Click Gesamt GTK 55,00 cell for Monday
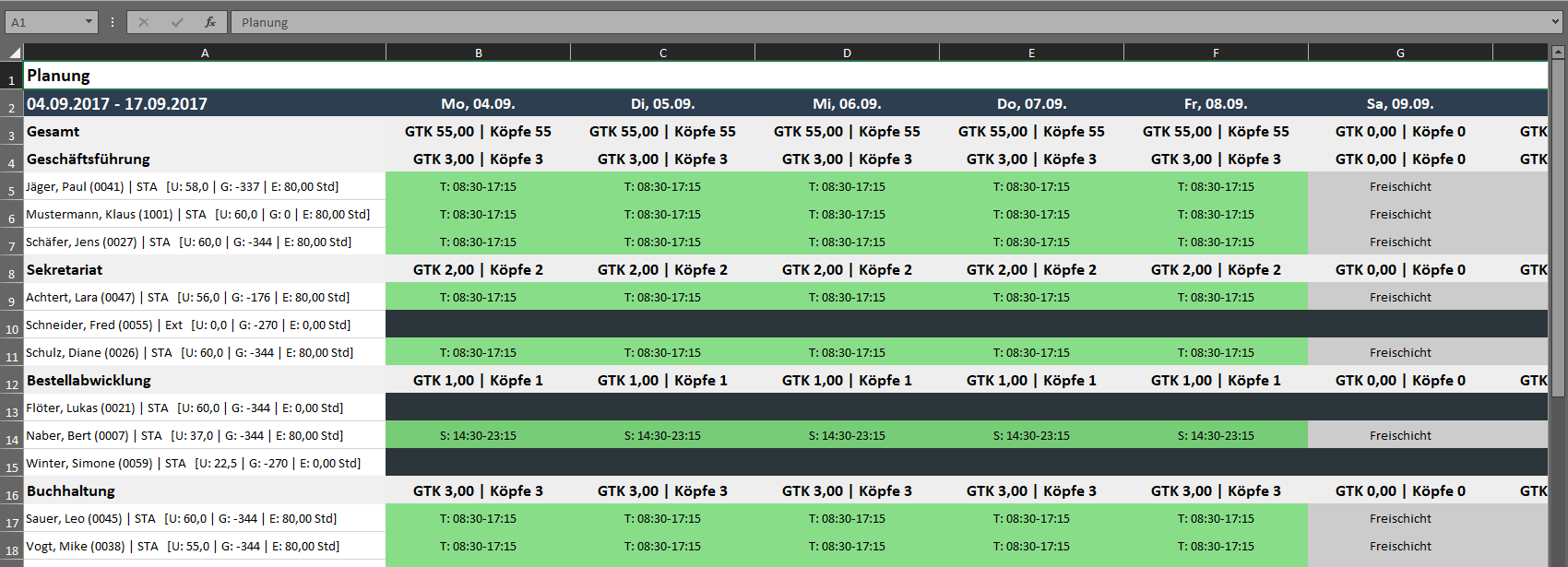 tap(478, 131)
